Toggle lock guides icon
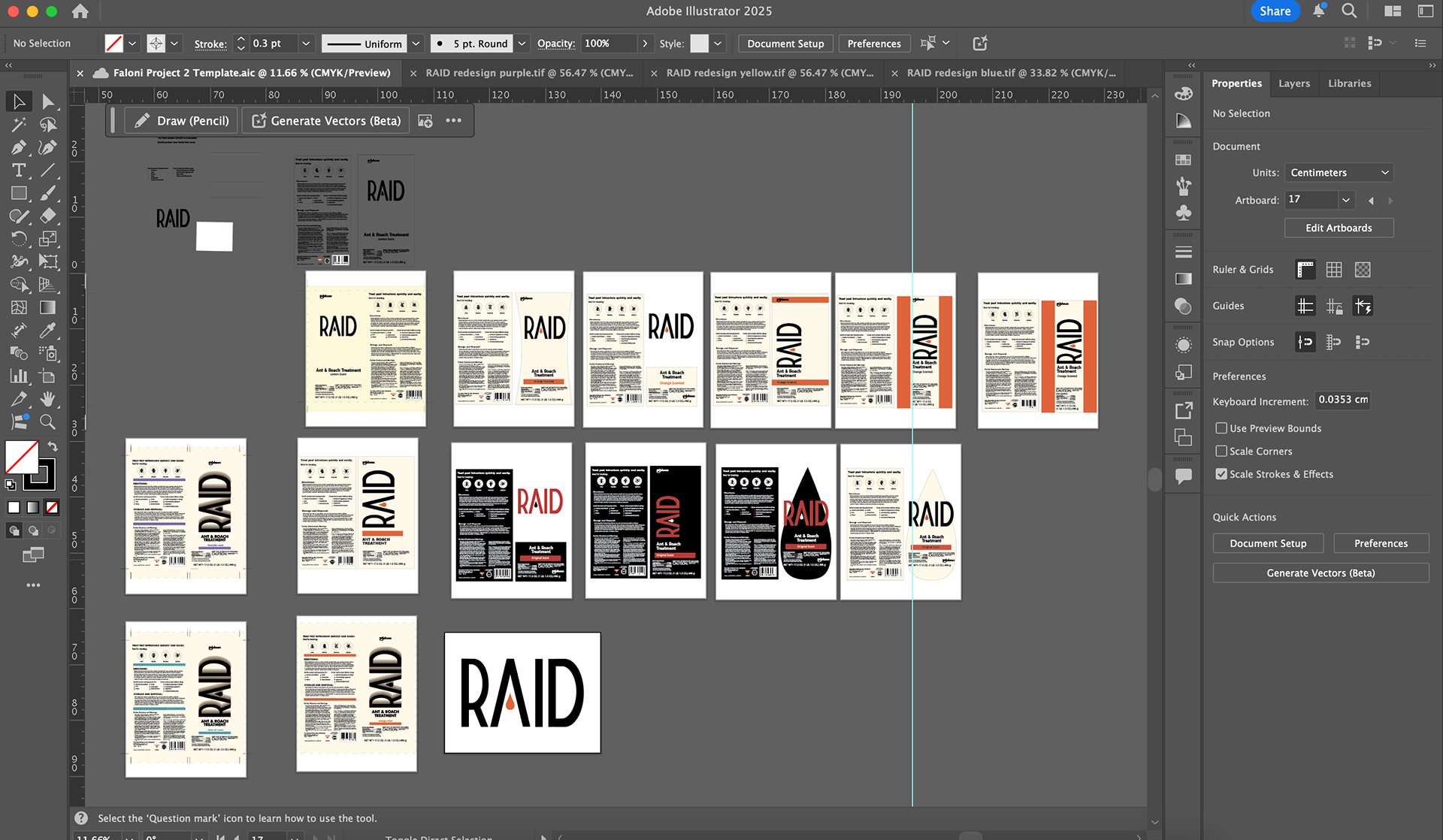 click(1334, 306)
